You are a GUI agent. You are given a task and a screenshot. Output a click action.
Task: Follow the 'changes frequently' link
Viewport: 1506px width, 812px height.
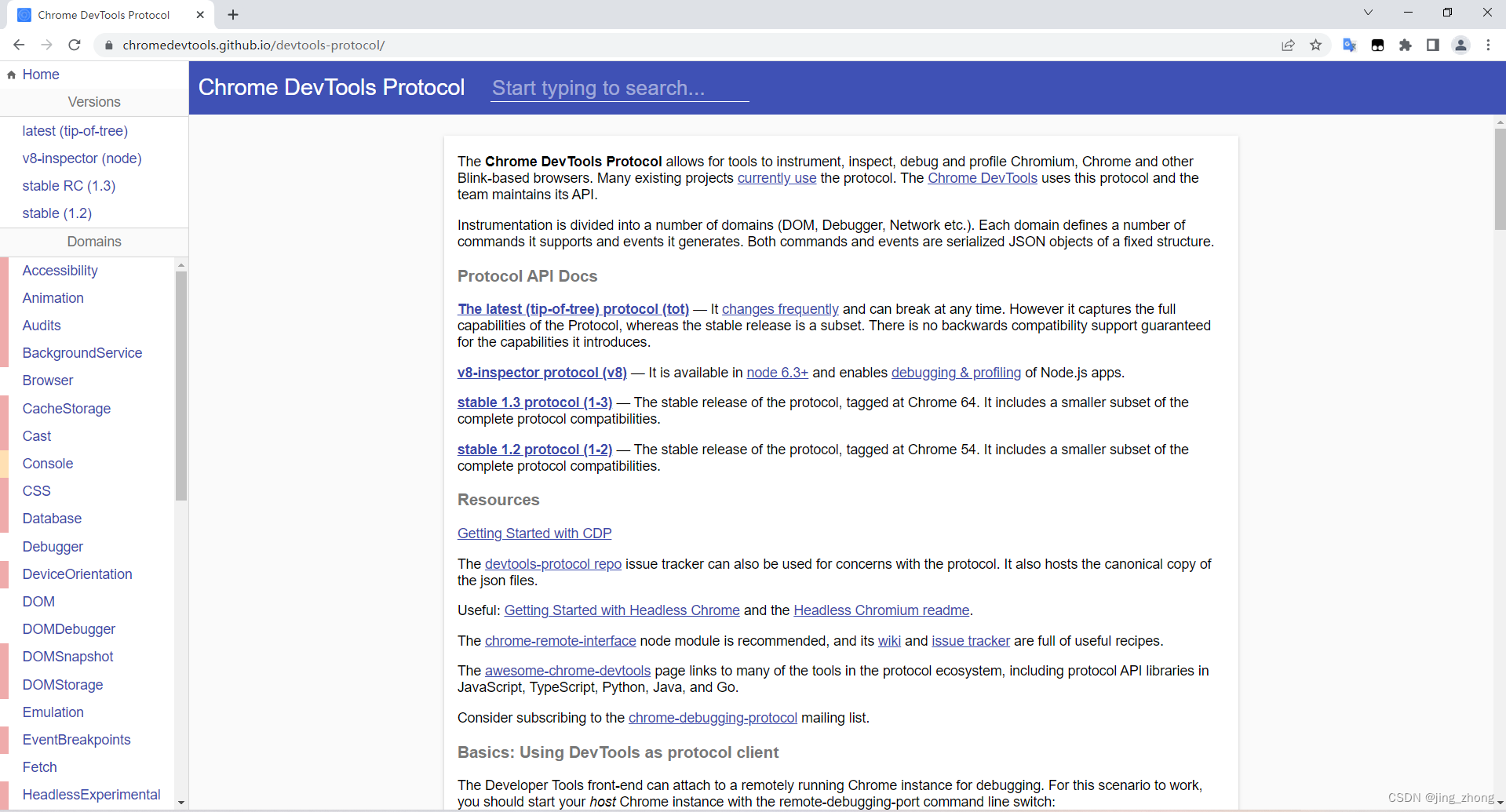coord(780,309)
